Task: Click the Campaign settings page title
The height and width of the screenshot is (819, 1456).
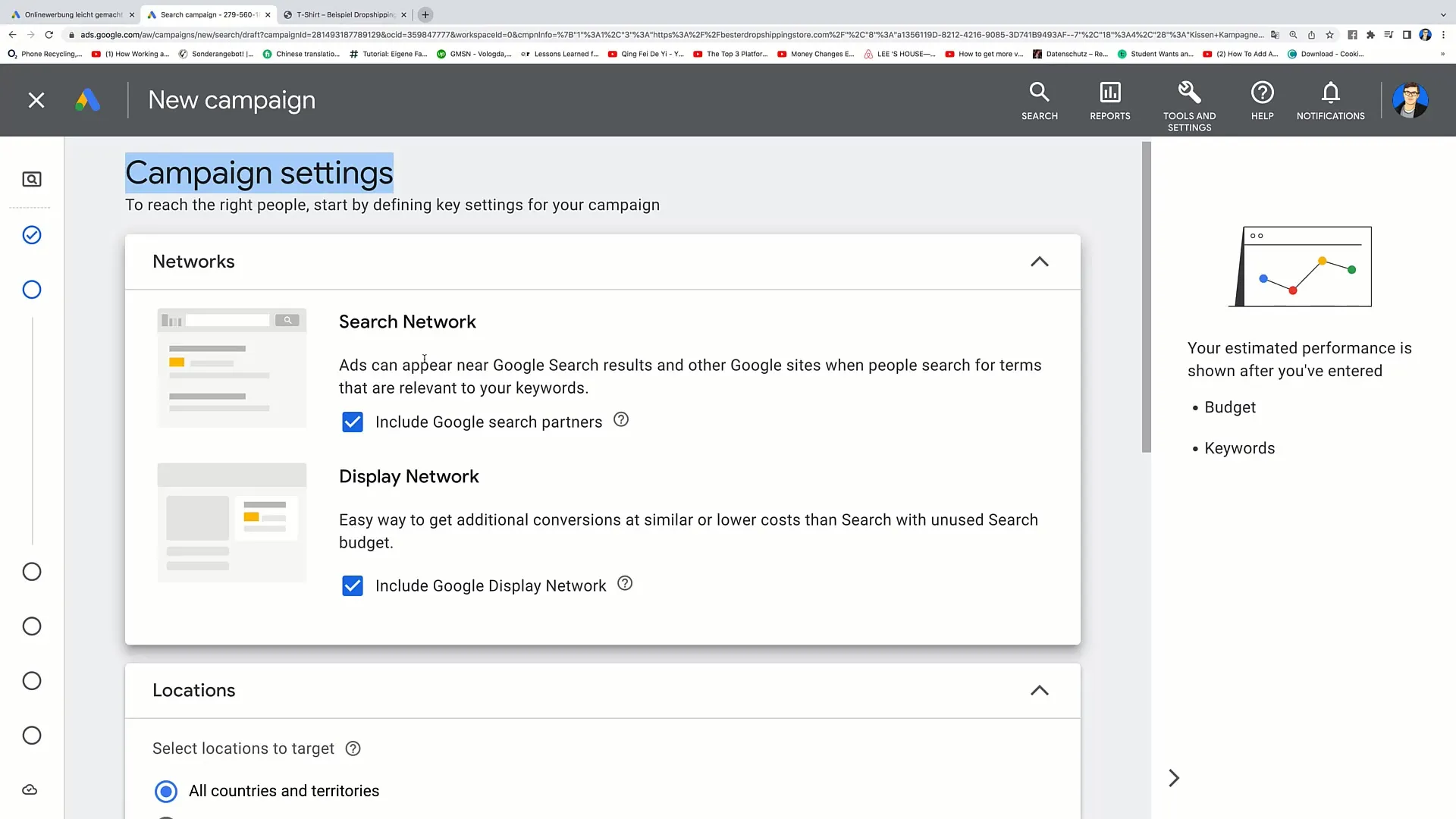Action: (x=259, y=172)
